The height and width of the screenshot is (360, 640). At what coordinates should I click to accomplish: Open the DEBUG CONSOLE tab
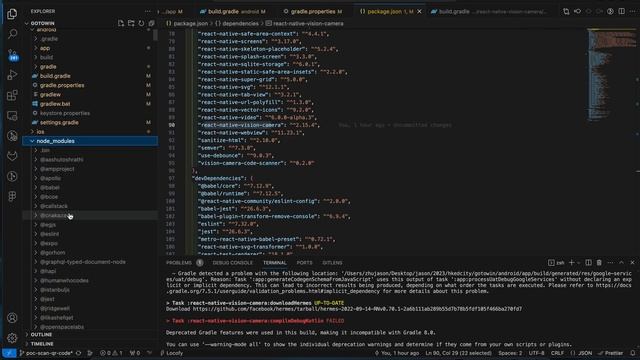(232, 263)
